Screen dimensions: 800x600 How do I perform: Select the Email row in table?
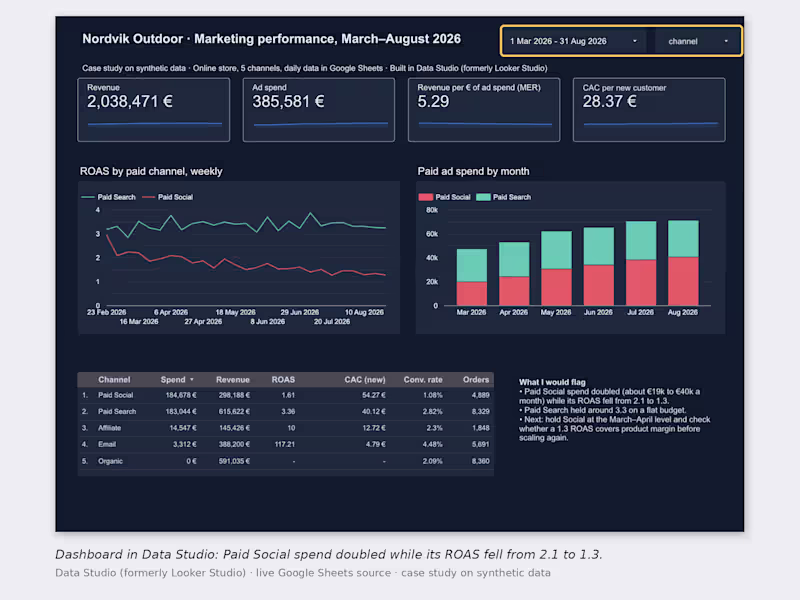click(x=286, y=444)
